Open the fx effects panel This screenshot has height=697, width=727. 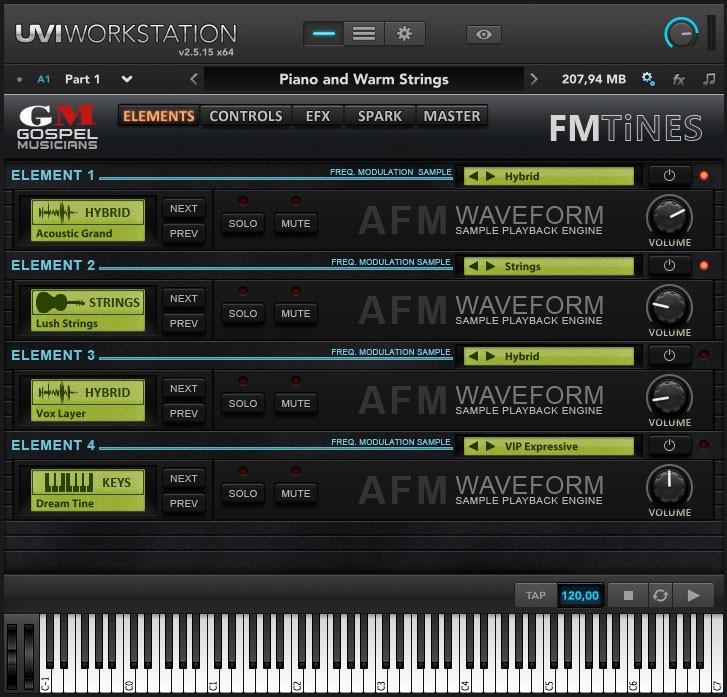tap(679, 80)
